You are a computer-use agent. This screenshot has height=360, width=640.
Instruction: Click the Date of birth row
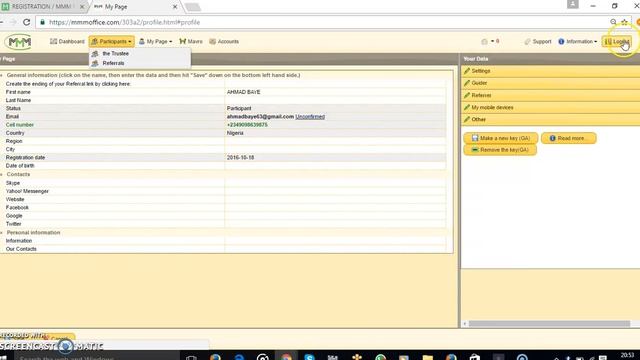click(x=224, y=166)
